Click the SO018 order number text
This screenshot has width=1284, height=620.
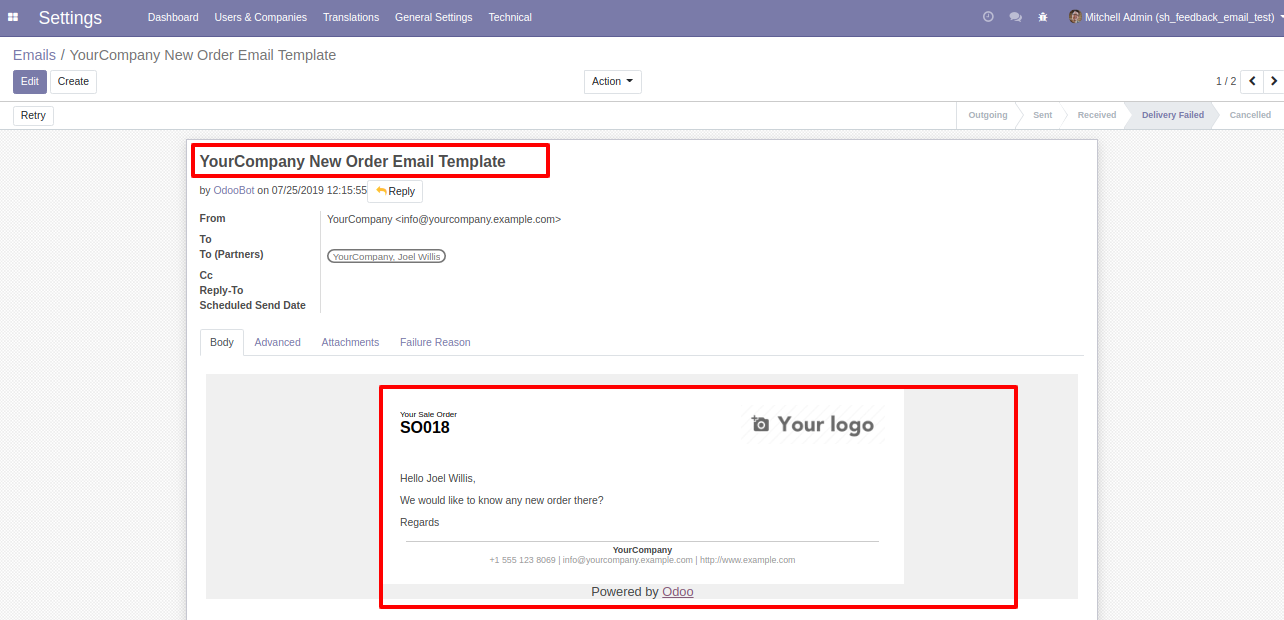tap(425, 428)
